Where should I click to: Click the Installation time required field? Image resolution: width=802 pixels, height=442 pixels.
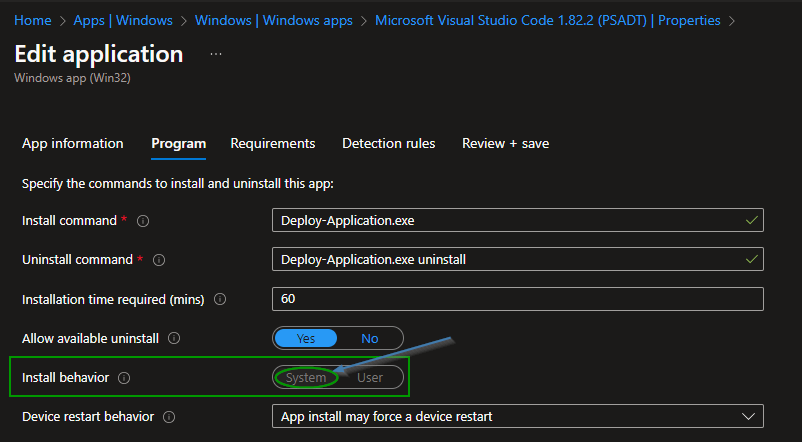pyautogui.click(x=517, y=299)
